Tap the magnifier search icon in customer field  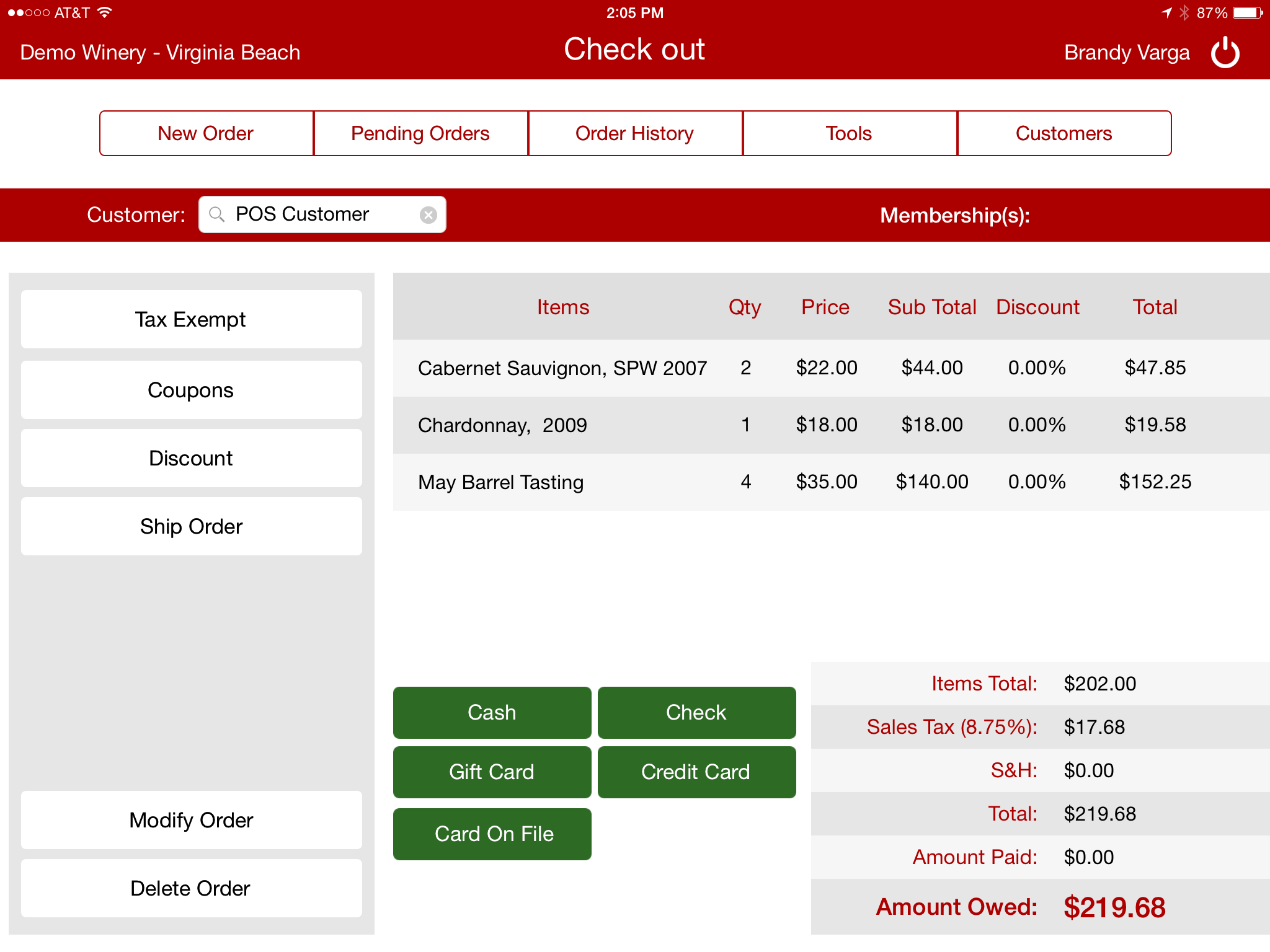click(x=216, y=214)
